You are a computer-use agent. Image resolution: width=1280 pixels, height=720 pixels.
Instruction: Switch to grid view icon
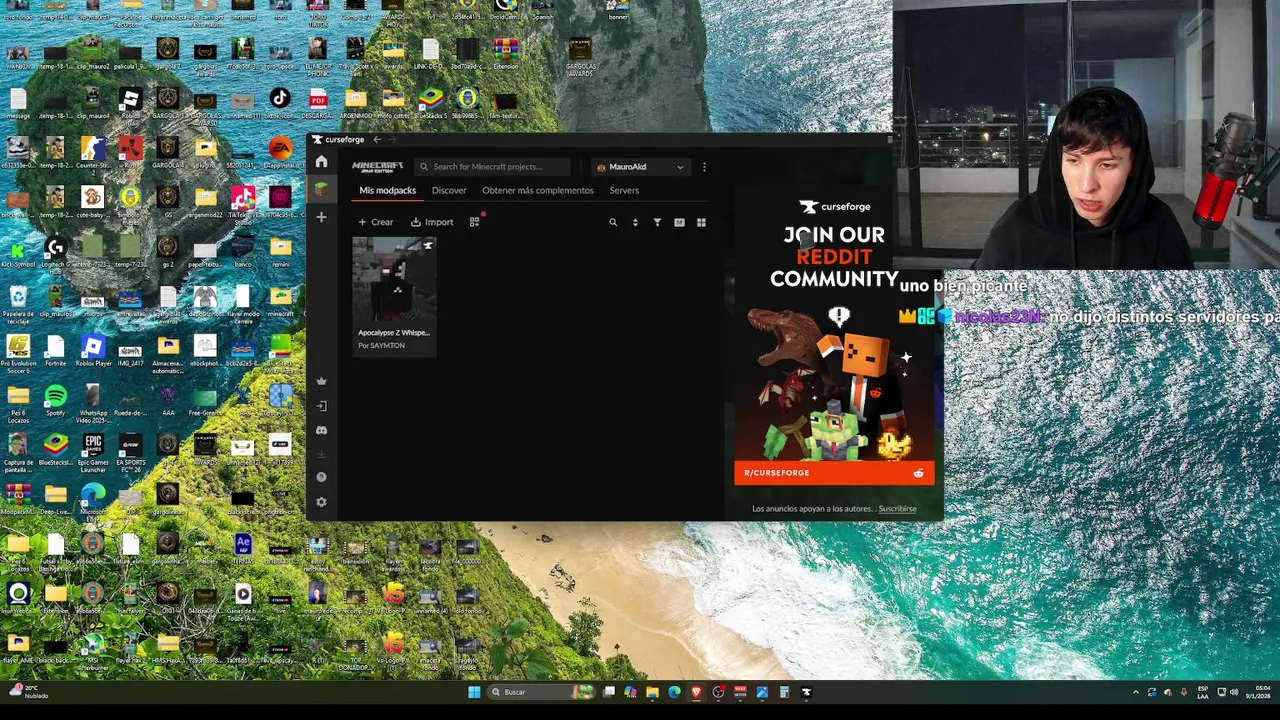tap(701, 222)
